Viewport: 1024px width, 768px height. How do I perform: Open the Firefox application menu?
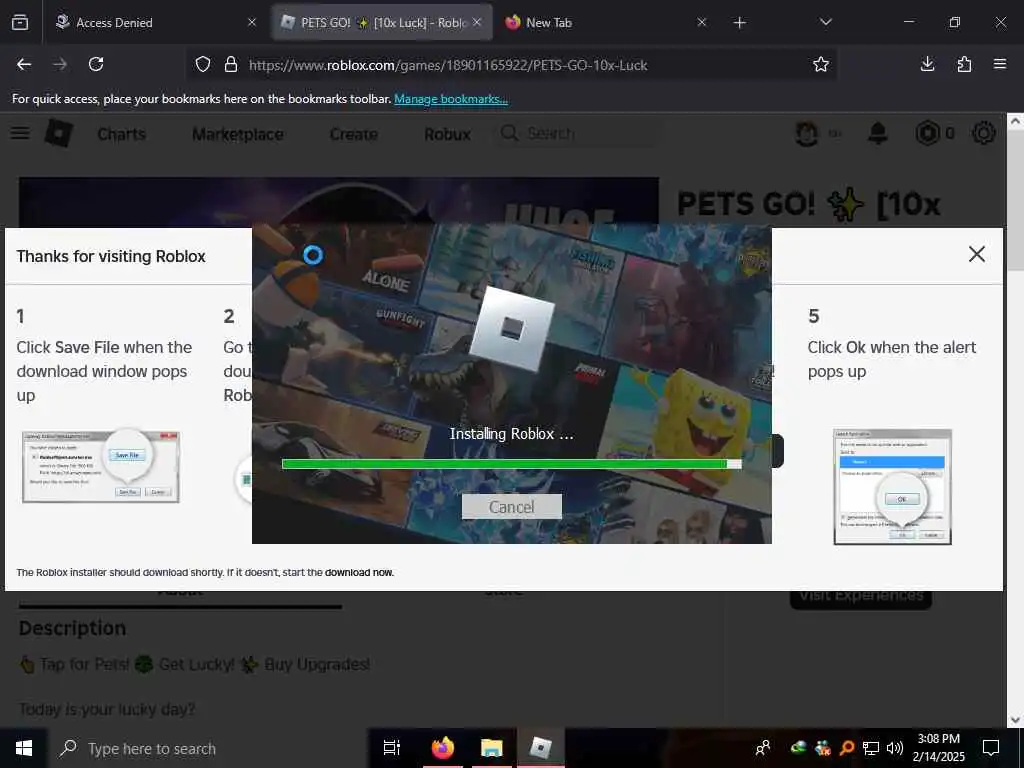pos(1000,64)
